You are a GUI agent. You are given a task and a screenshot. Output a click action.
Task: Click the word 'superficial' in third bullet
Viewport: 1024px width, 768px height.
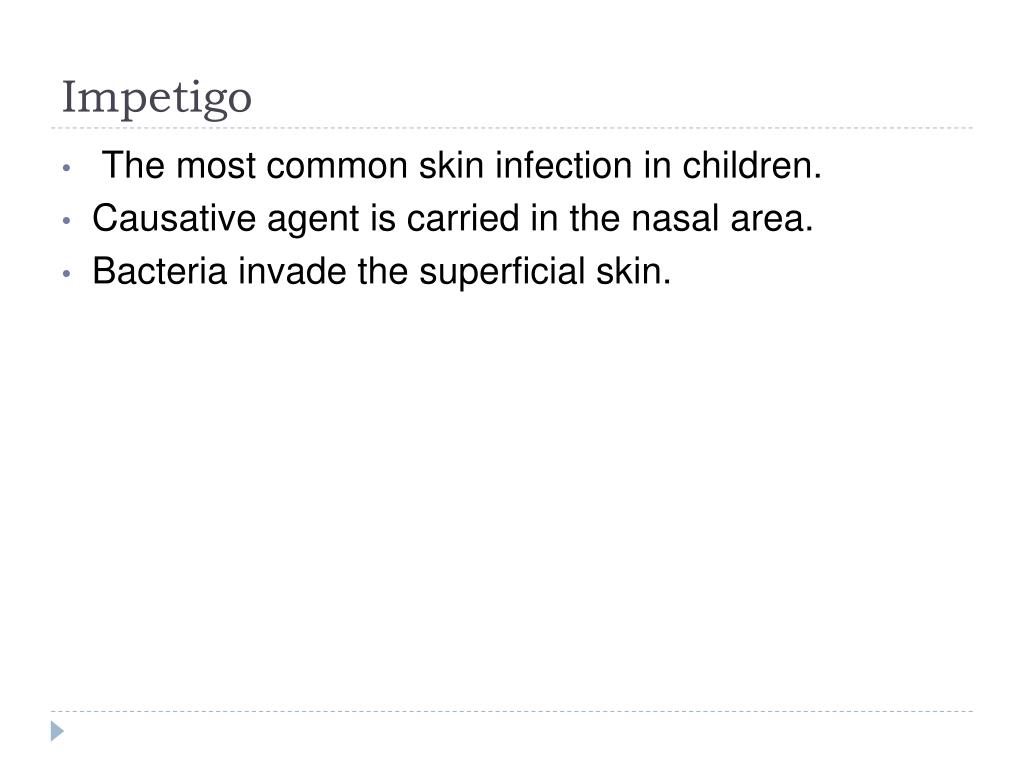[x=502, y=273]
